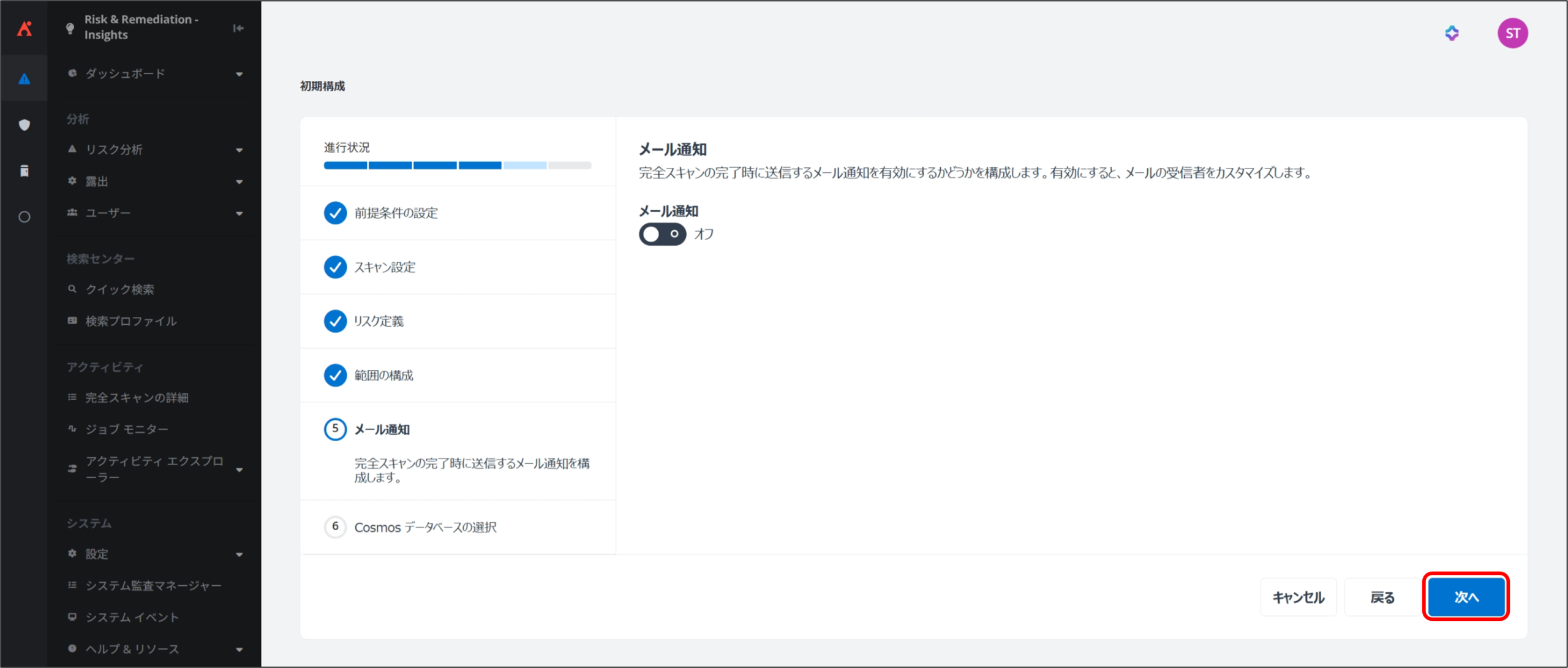This screenshot has width=1568, height=668.
Task: Click the clipboard icon in left rail
Action: [24, 171]
